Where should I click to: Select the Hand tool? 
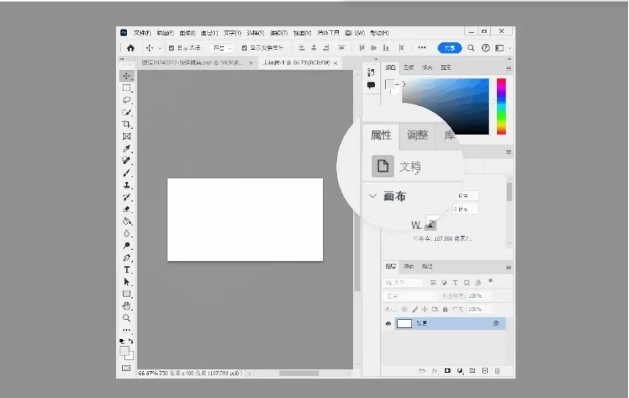tap(127, 306)
